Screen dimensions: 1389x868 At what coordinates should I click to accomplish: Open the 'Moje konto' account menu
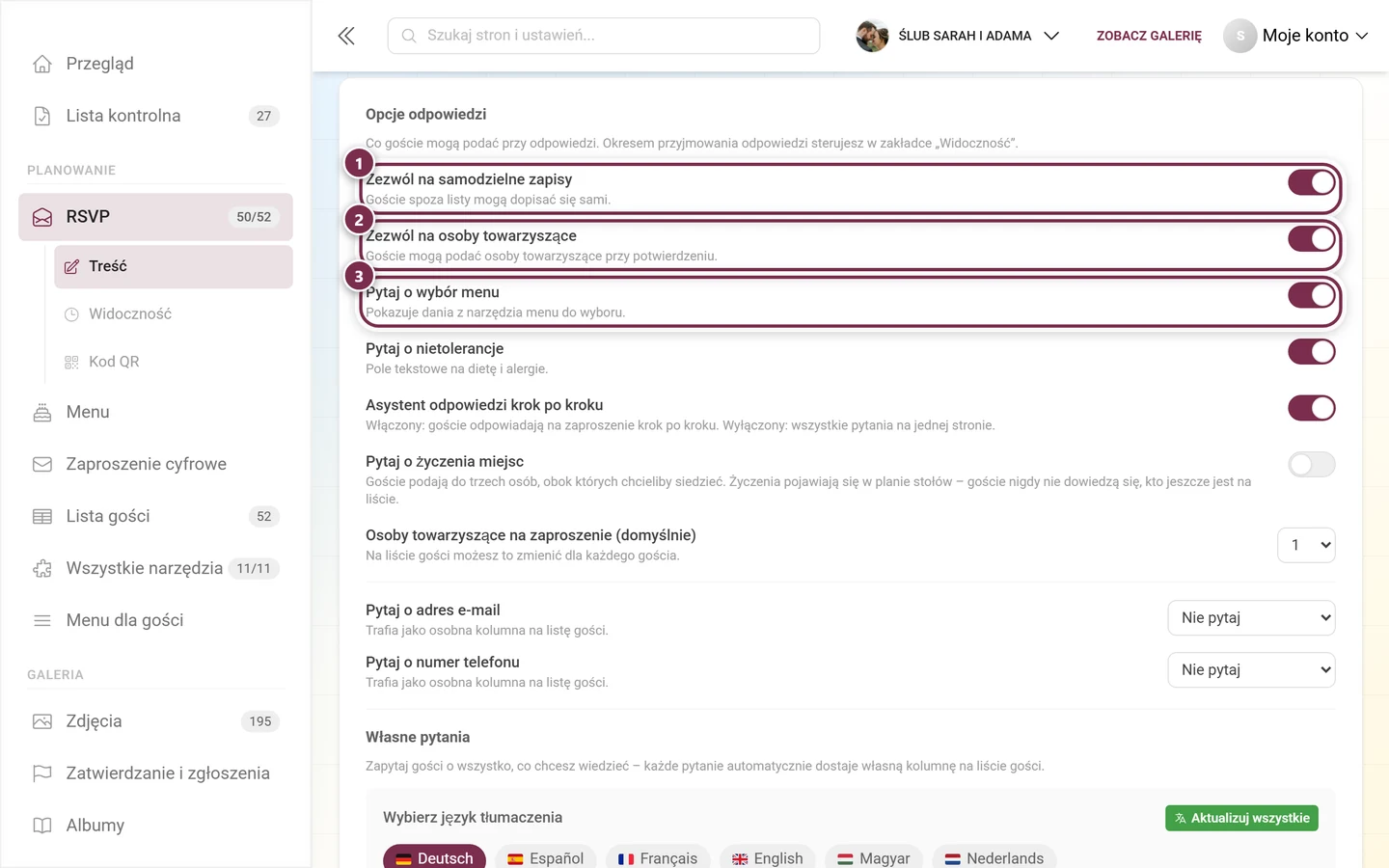[1296, 36]
